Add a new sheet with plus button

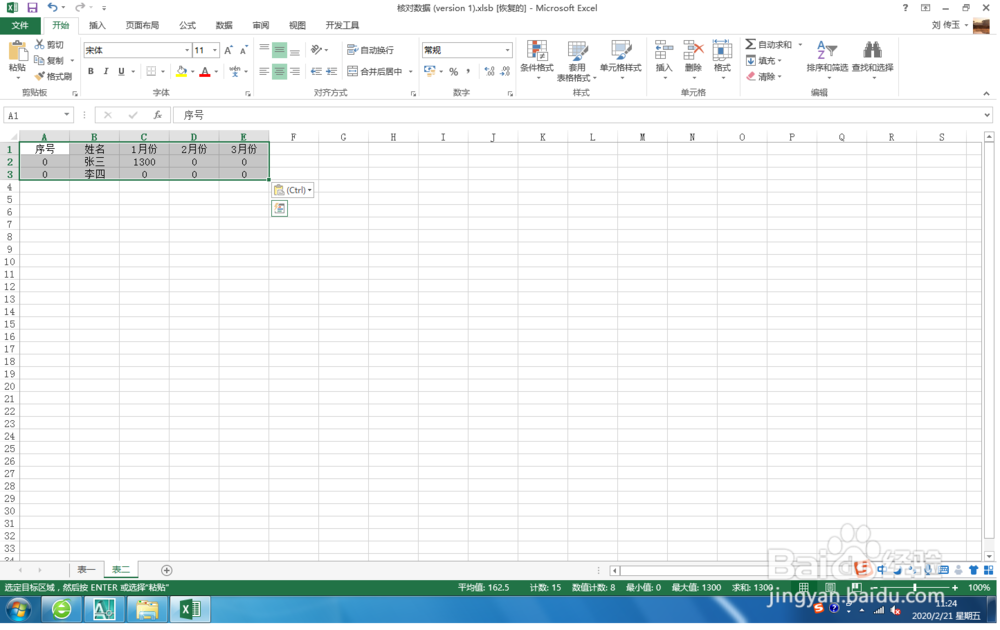pyautogui.click(x=166, y=570)
